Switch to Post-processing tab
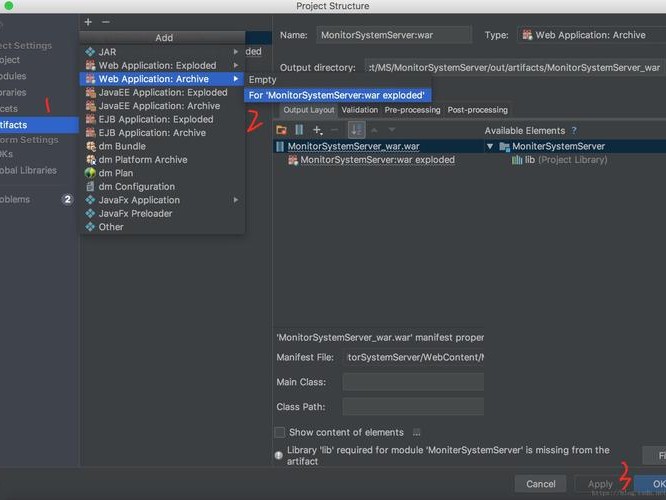Viewport: 666px width, 500px height. click(x=477, y=110)
